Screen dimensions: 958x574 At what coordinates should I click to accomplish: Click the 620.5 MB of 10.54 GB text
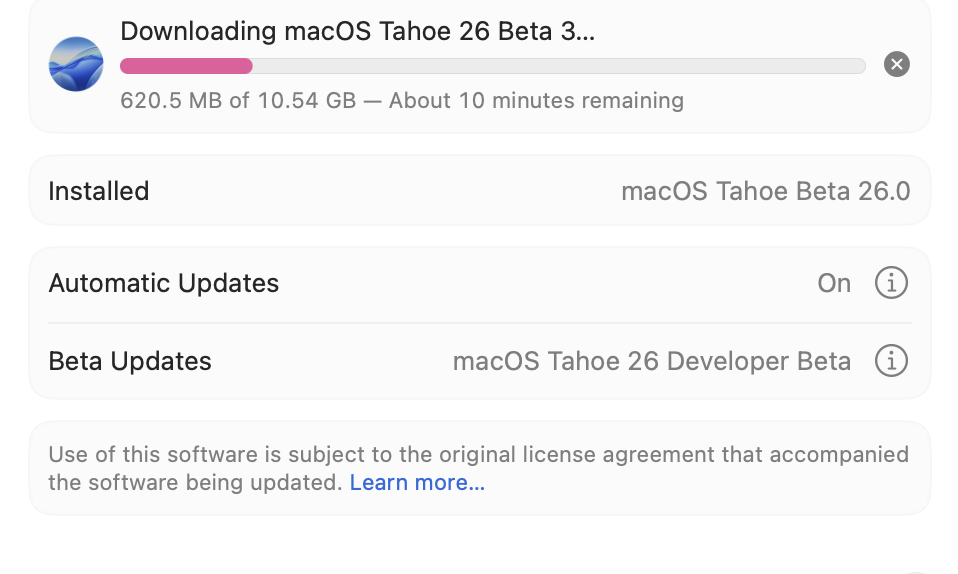pyautogui.click(x=237, y=101)
